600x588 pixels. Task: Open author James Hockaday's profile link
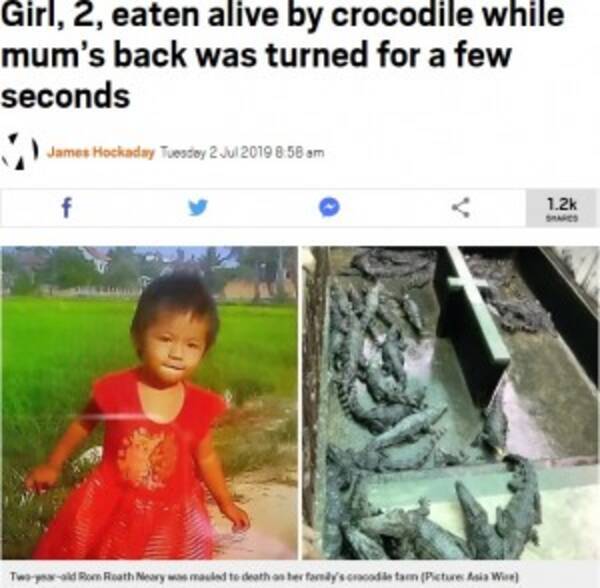101,152
